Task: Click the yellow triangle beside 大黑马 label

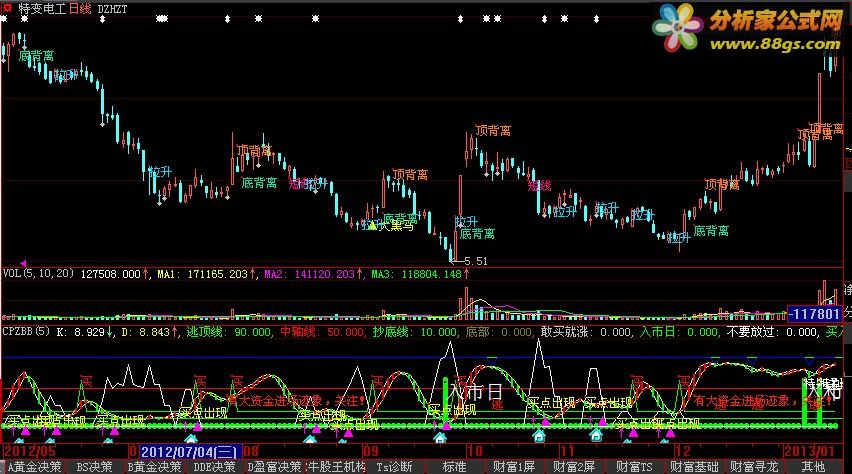Action: 373,226
